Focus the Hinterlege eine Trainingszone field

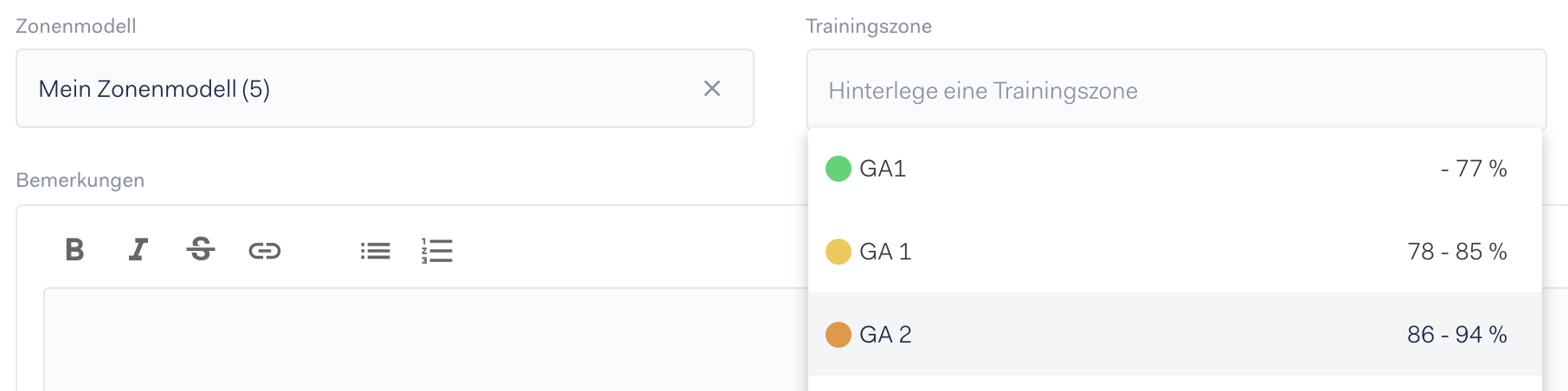pyautogui.click(x=1176, y=90)
